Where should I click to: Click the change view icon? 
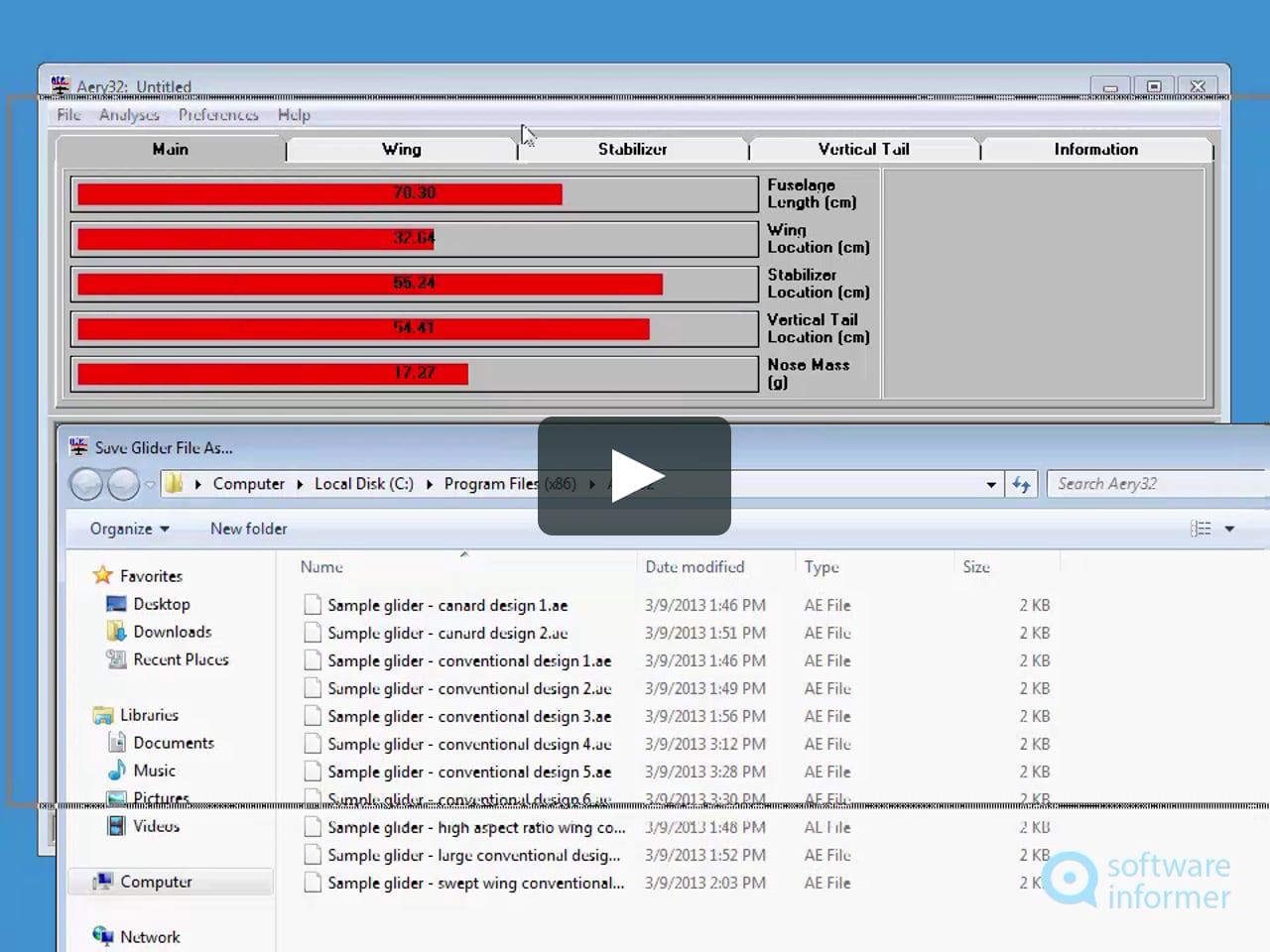[1201, 529]
